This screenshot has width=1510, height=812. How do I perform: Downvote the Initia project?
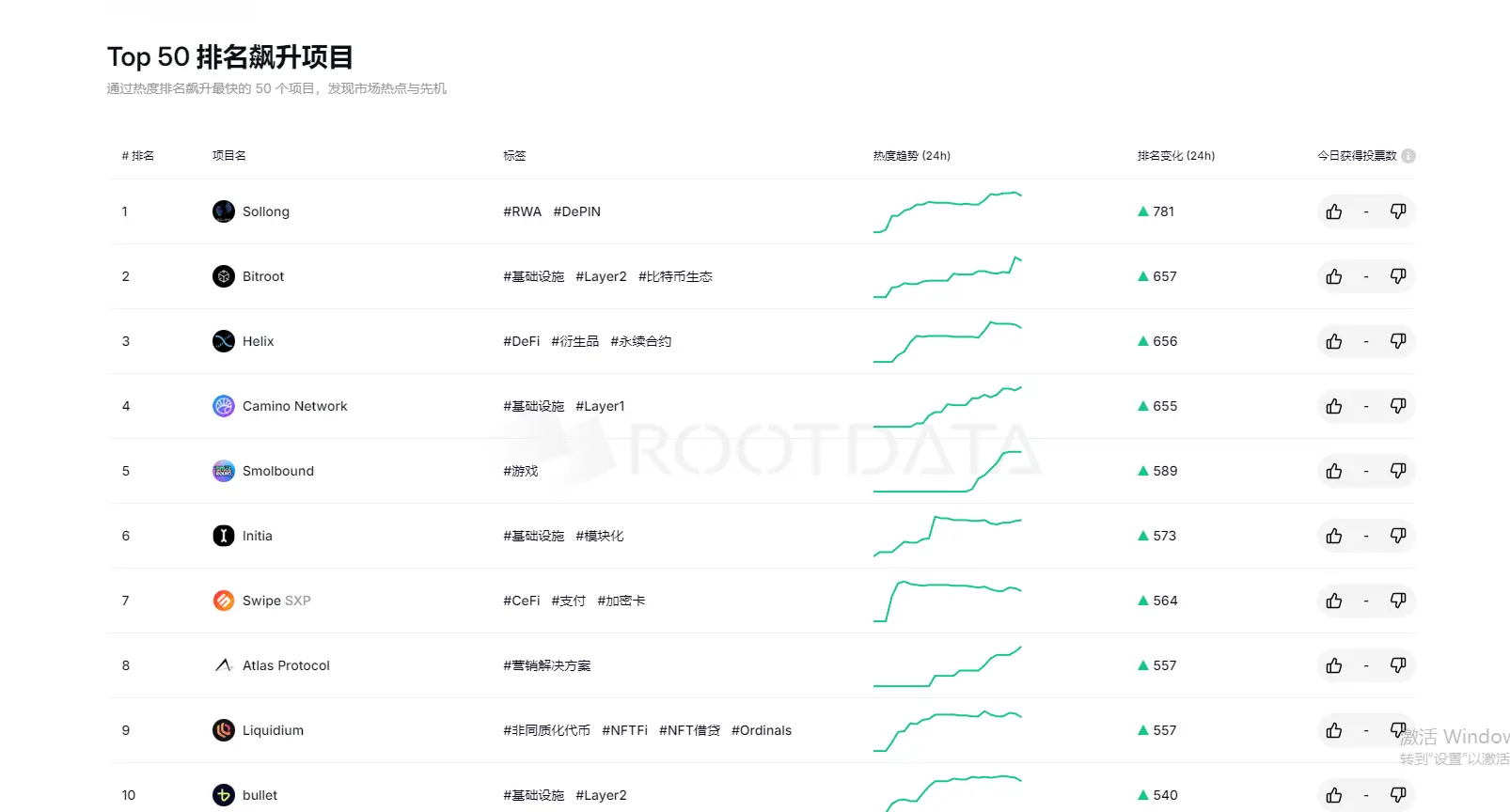click(x=1398, y=536)
